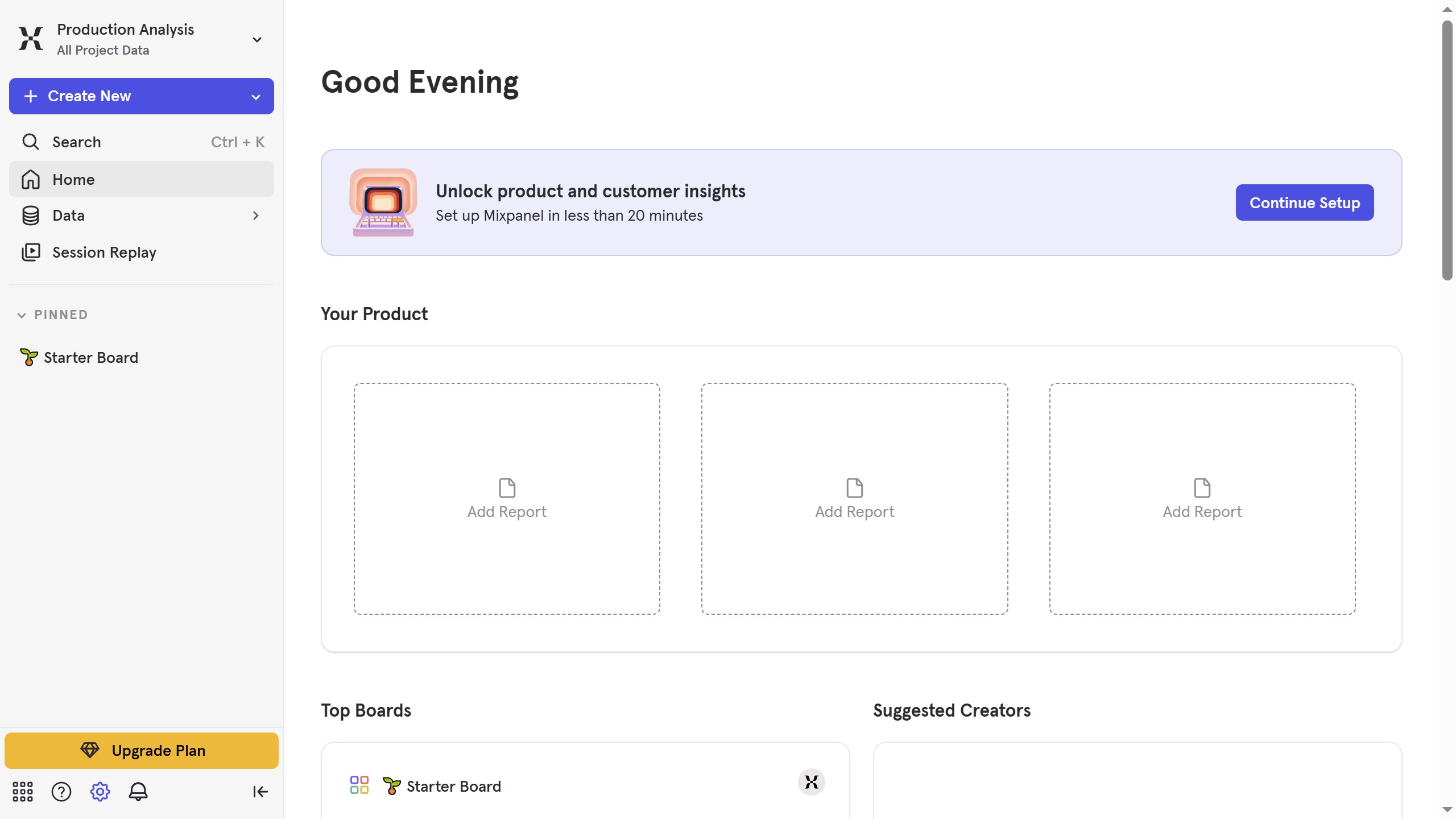The height and width of the screenshot is (819, 1456).
Task: Click the document icon in first Add Report
Action: click(507, 488)
